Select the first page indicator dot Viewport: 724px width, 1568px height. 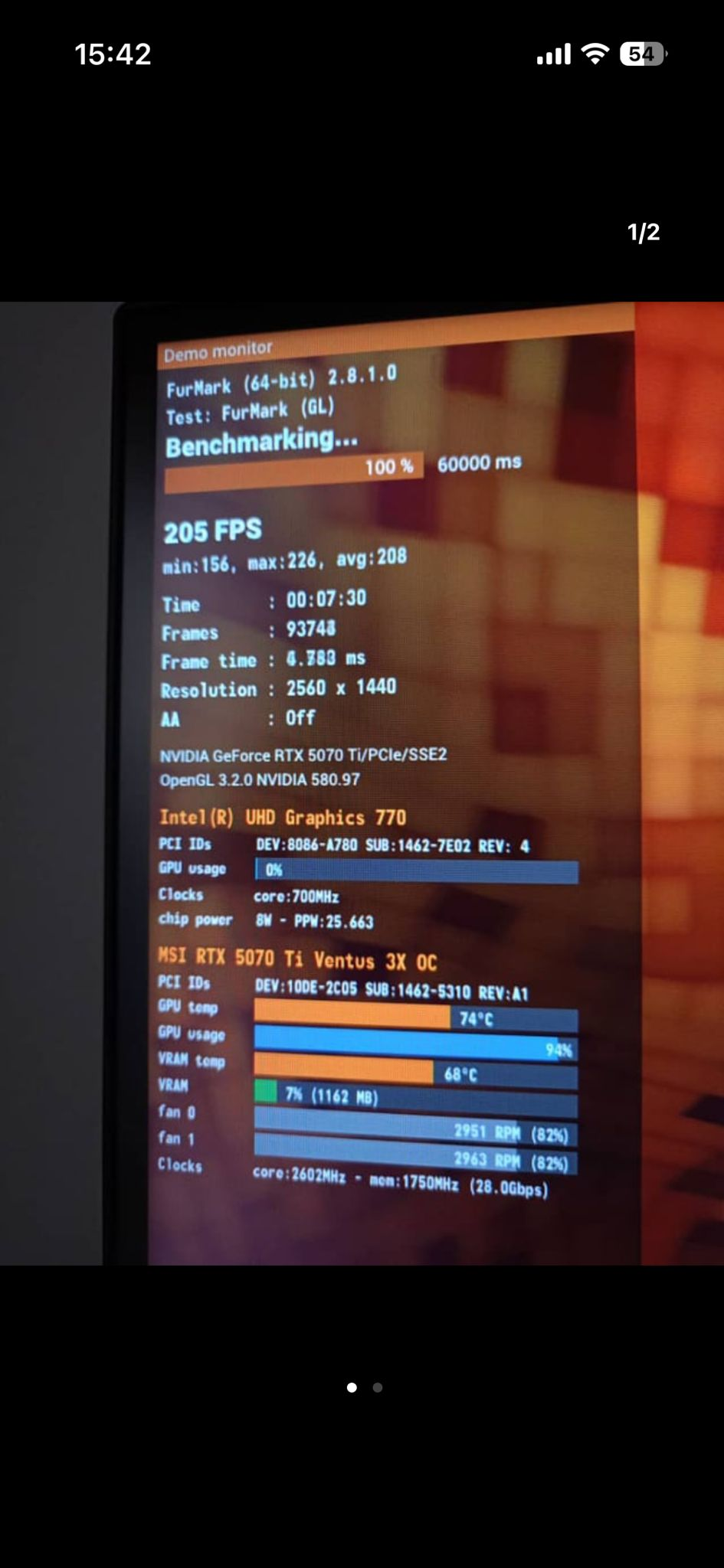tap(352, 1387)
